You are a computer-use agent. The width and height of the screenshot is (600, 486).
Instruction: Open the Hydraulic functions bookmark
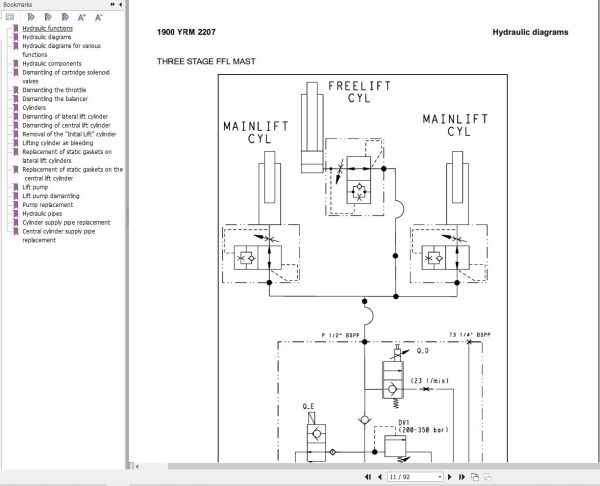coord(47,28)
